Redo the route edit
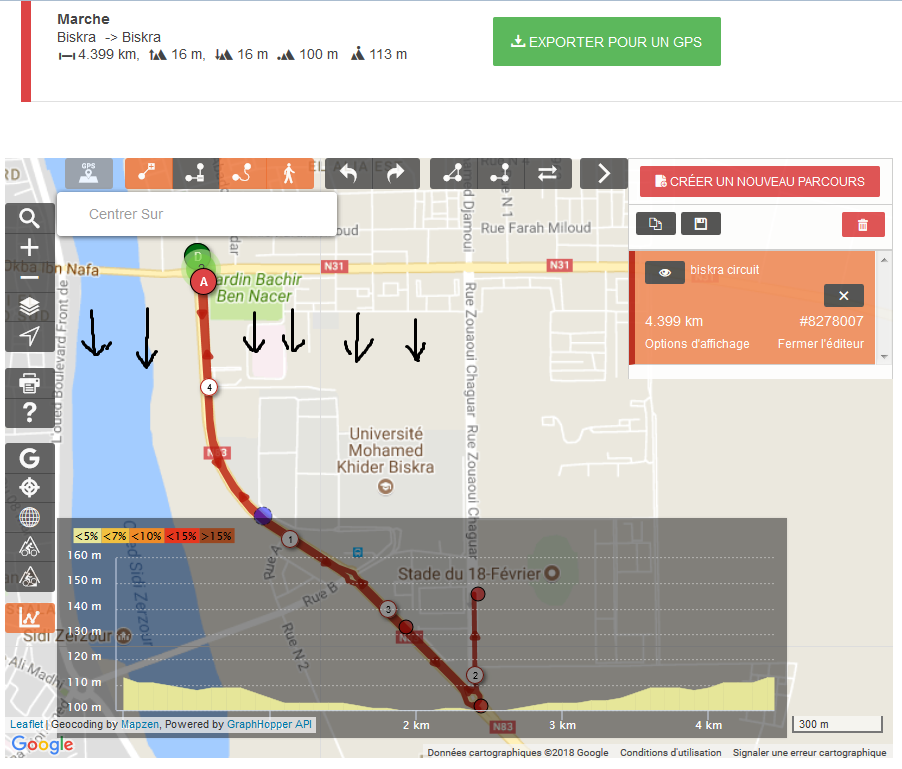The width and height of the screenshot is (902, 769). (396, 173)
